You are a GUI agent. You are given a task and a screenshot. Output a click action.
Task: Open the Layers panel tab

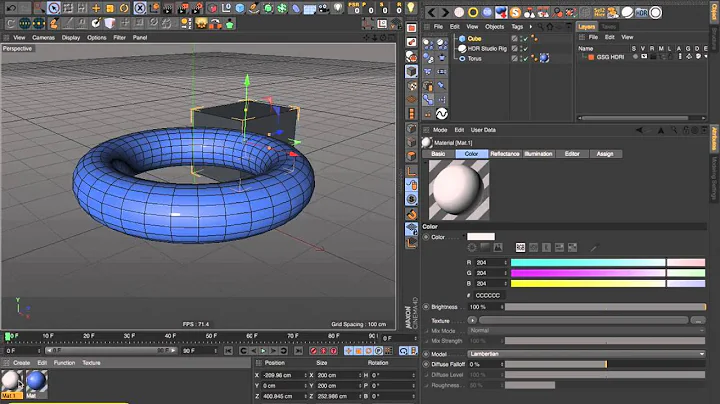[x=586, y=27]
